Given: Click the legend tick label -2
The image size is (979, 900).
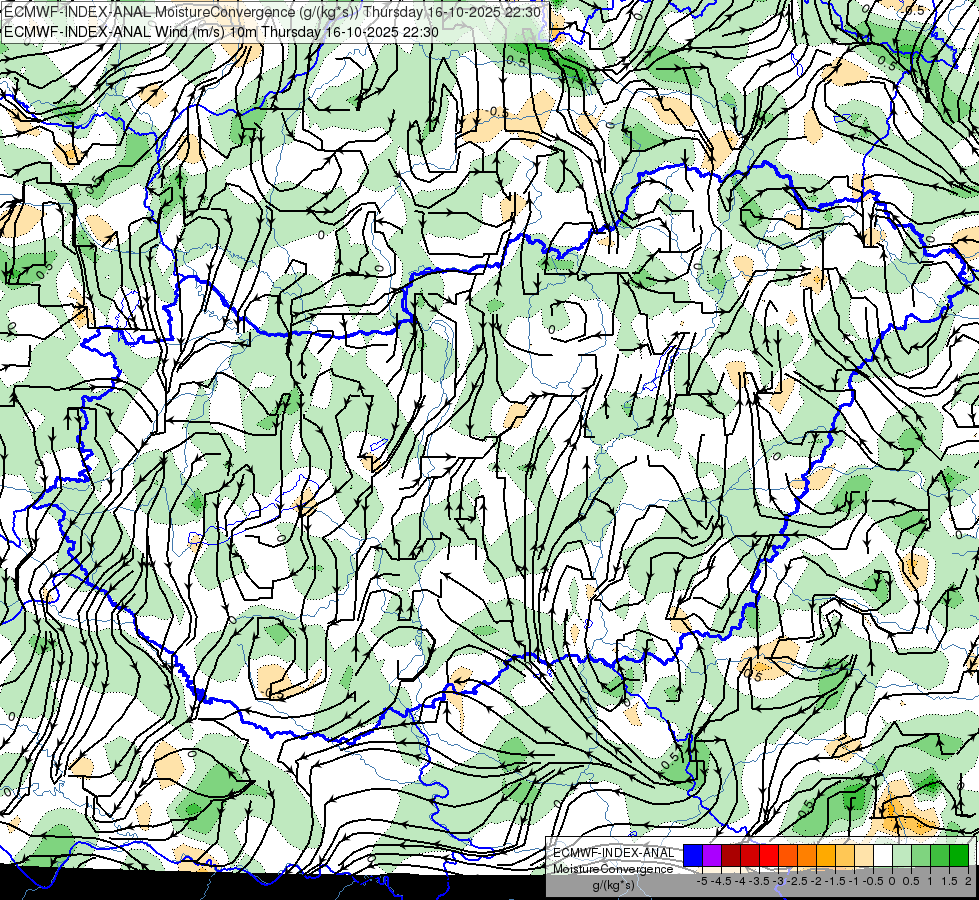Looking at the screenshot, I should 816,881.
